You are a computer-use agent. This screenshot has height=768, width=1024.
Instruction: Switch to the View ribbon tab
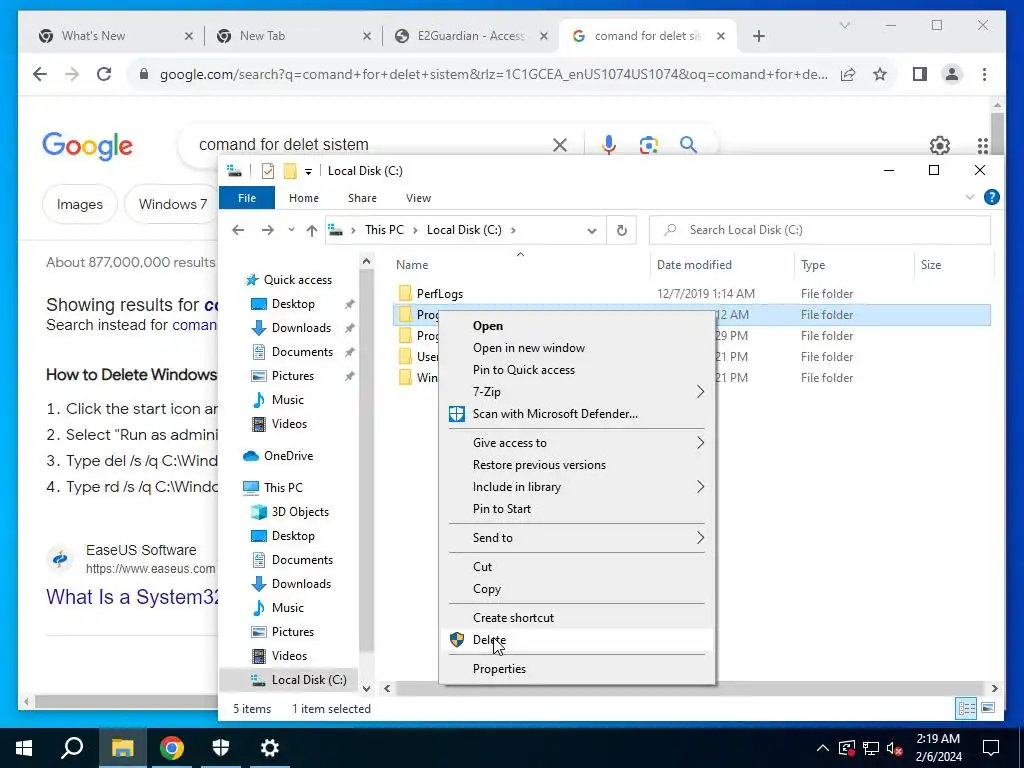[418, 198]
